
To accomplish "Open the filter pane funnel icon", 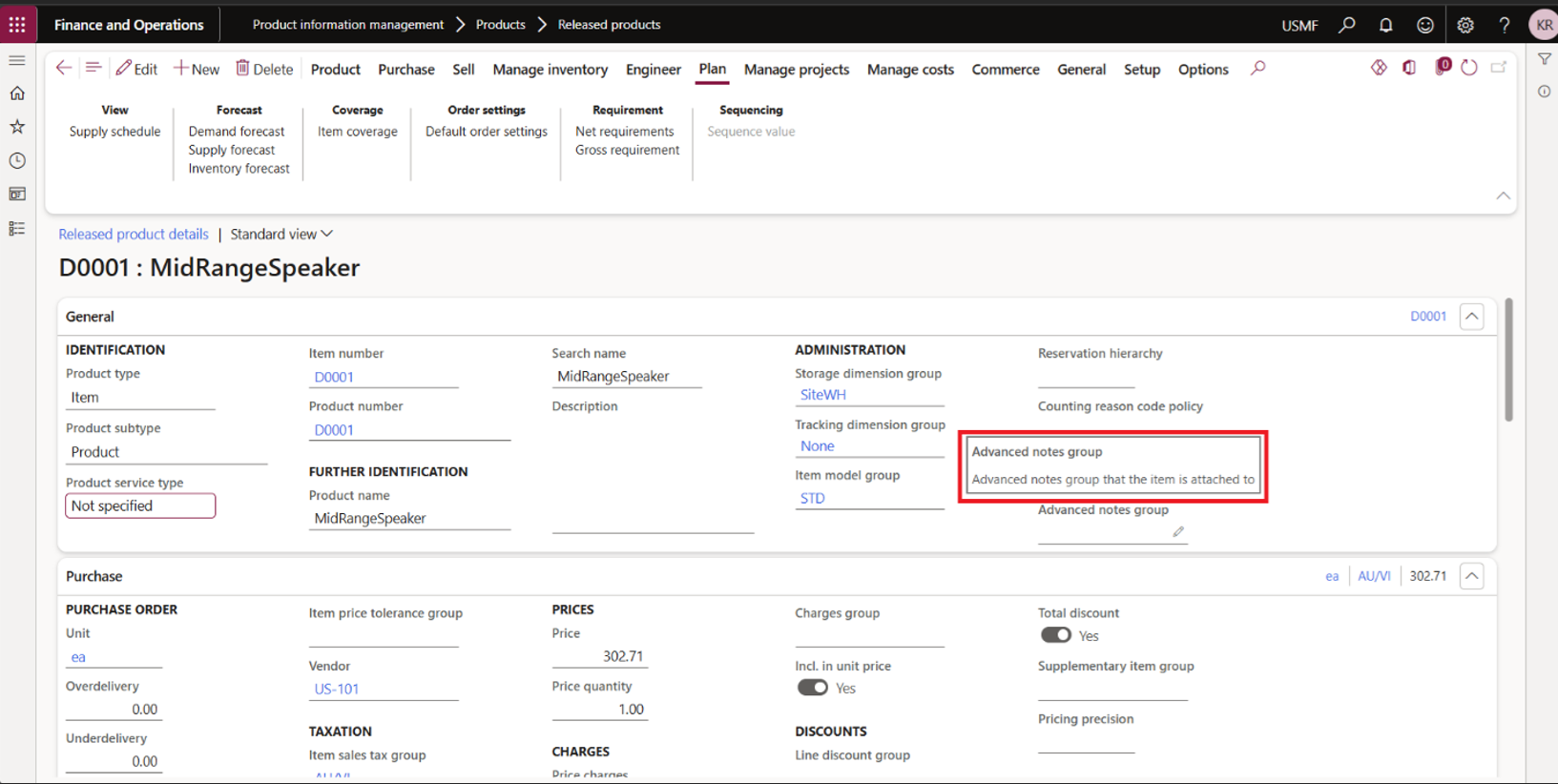I will tap(1545, 59).
